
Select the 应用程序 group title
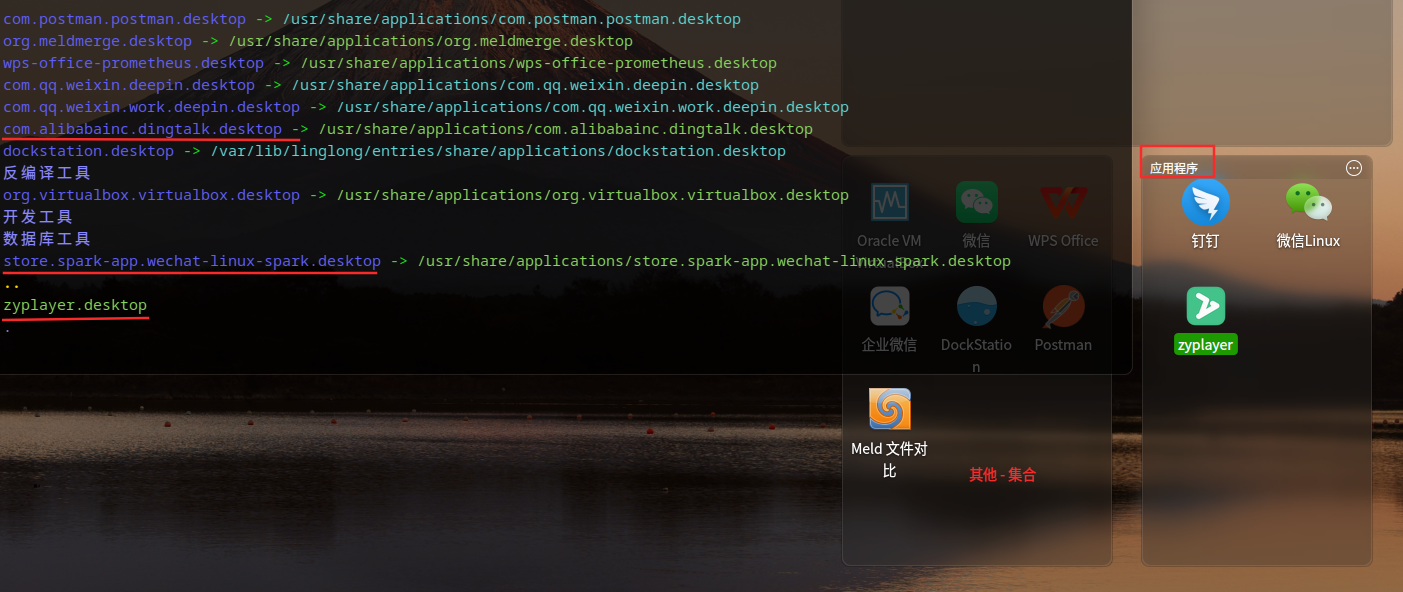click(x=1174, y=168)
